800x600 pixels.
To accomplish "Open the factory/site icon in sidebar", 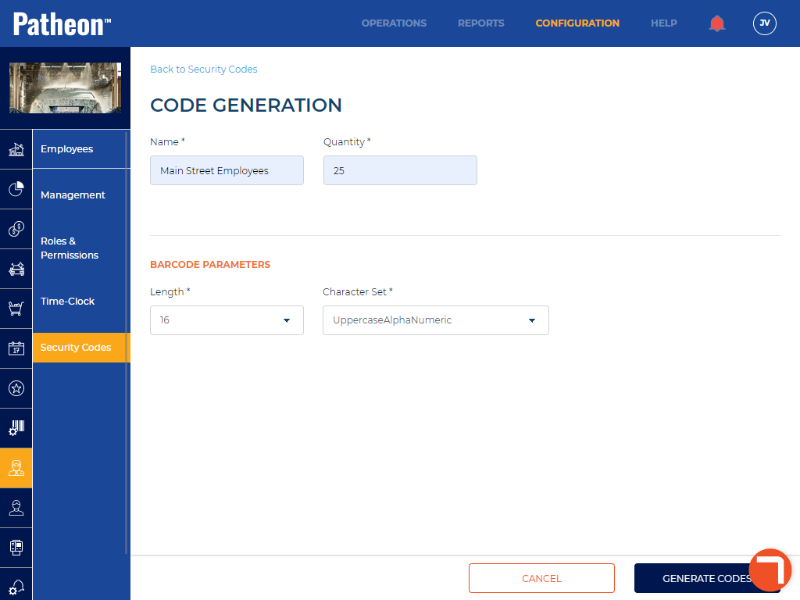I will [16, 149].
